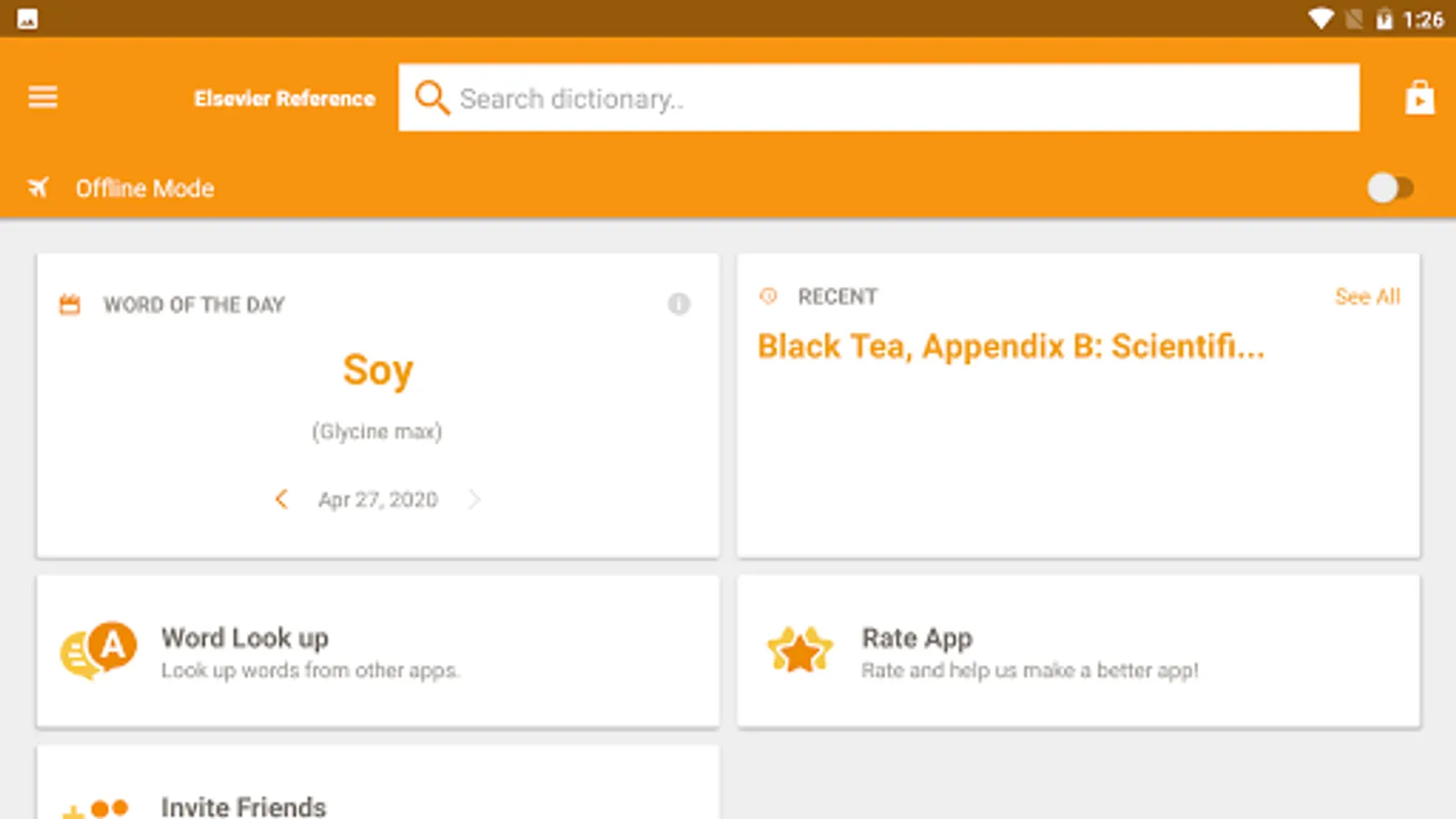Tap the Invite Friends icon
The width and height of the screenshot is (1456, 819).
pyautogui.click(x=96, y=808)
